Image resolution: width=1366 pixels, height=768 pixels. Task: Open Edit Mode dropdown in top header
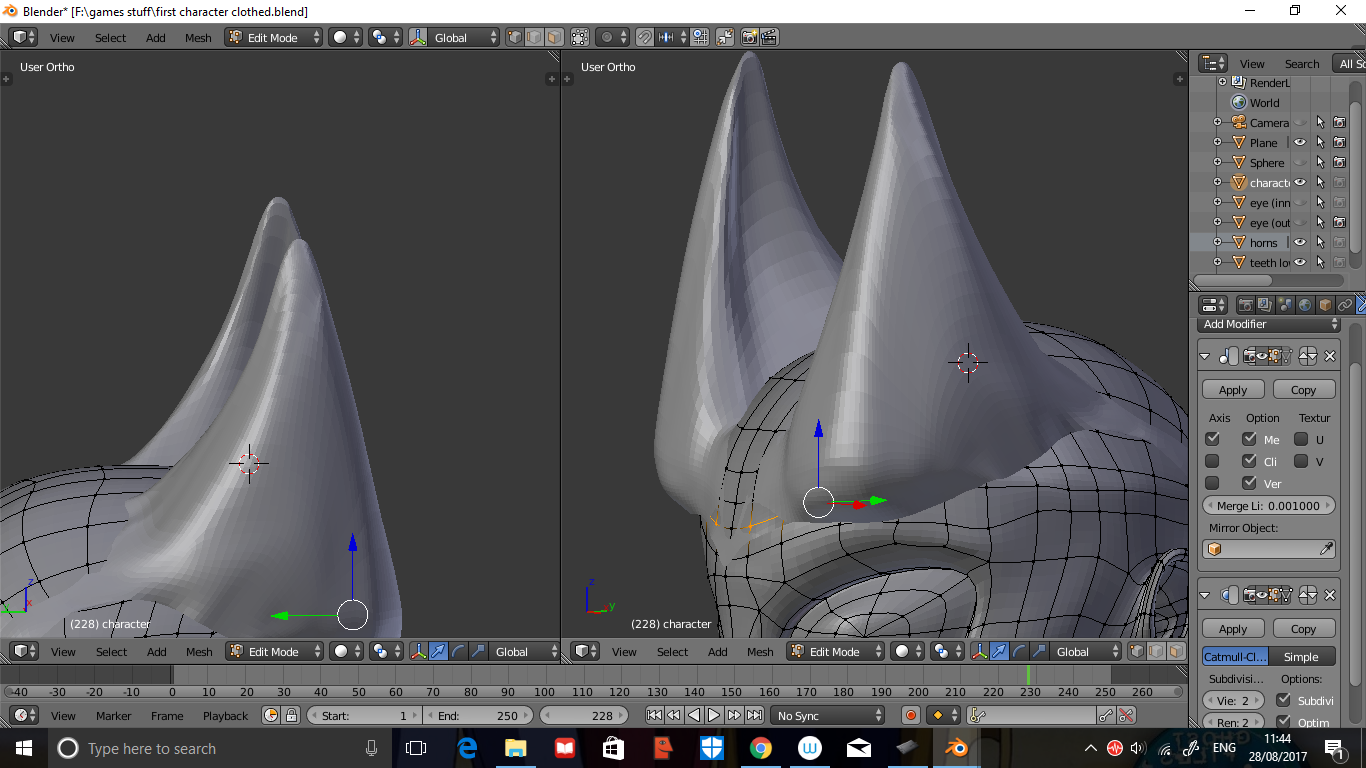pos(274,37)
